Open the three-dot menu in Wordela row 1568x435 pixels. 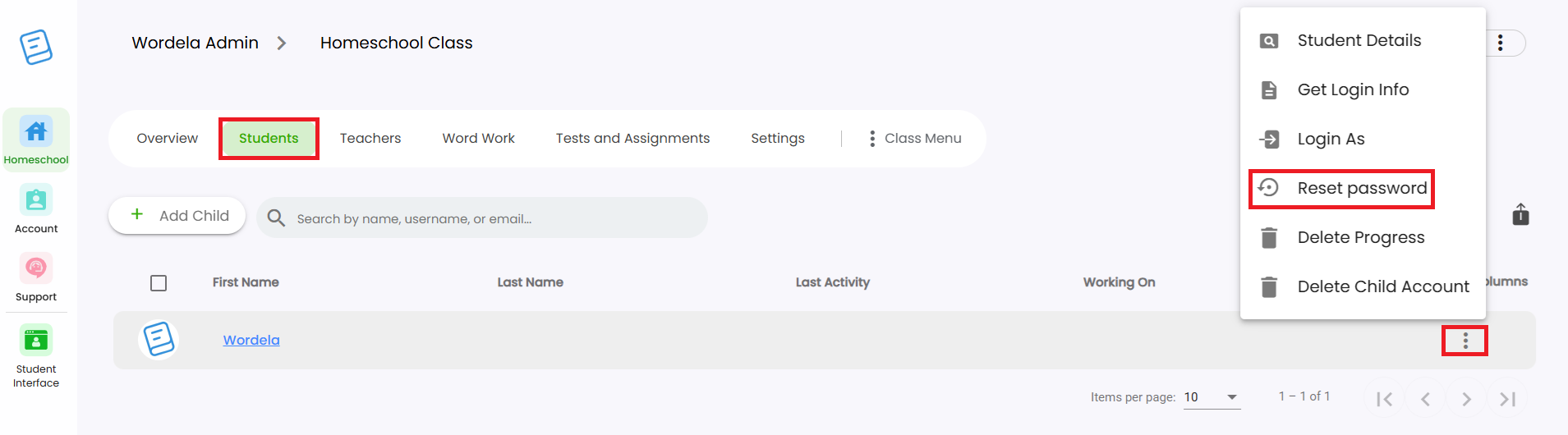pyautogui.click(x=1465, y=341)
